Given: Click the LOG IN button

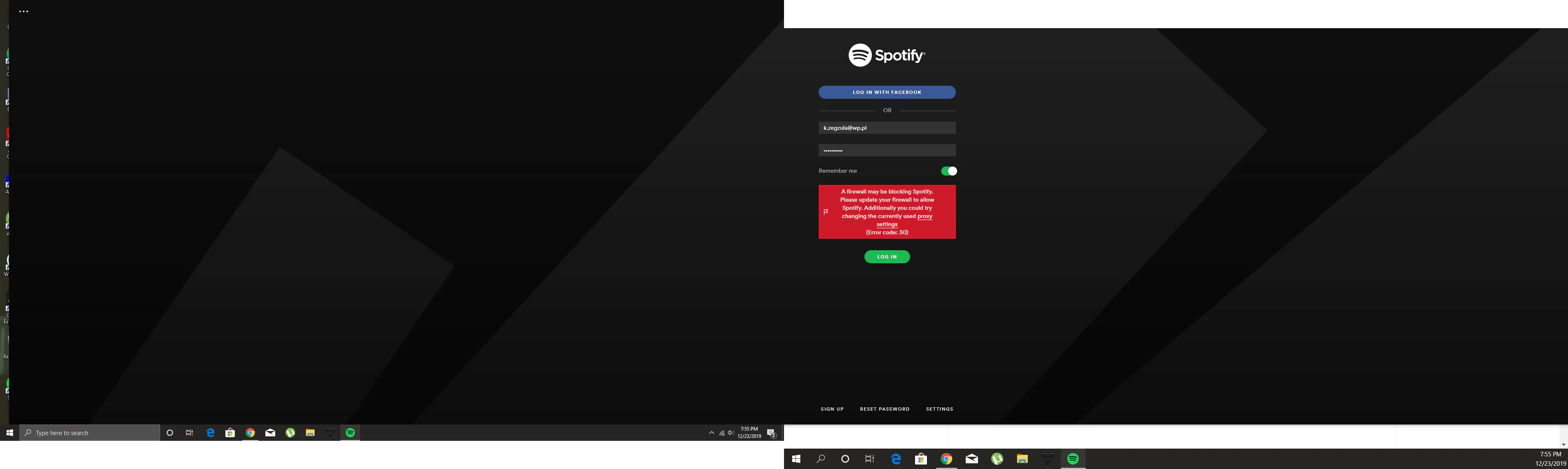Looking at the screenshot, I should [x=887, y=256].
